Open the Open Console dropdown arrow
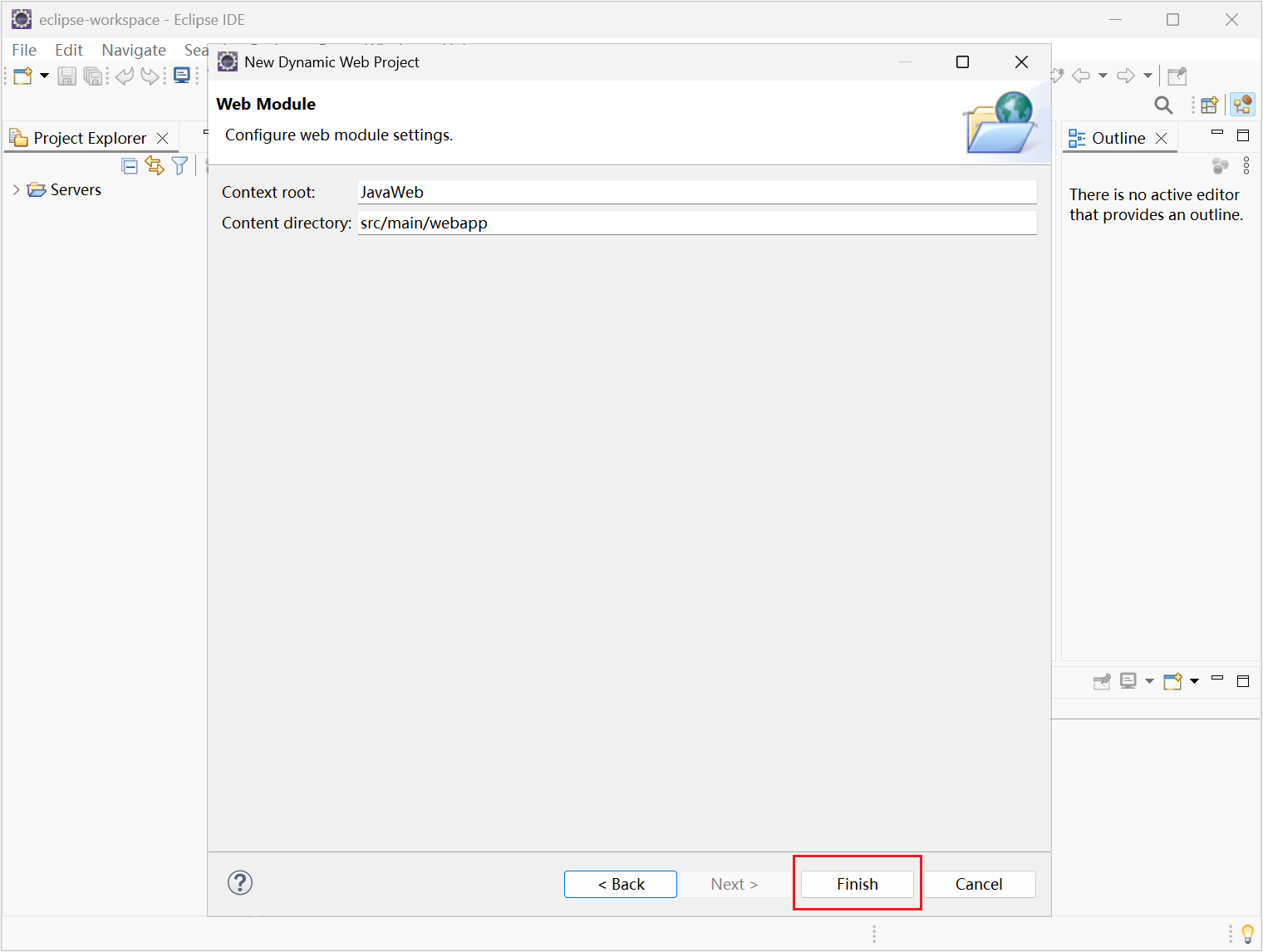 click(1195, 681)
